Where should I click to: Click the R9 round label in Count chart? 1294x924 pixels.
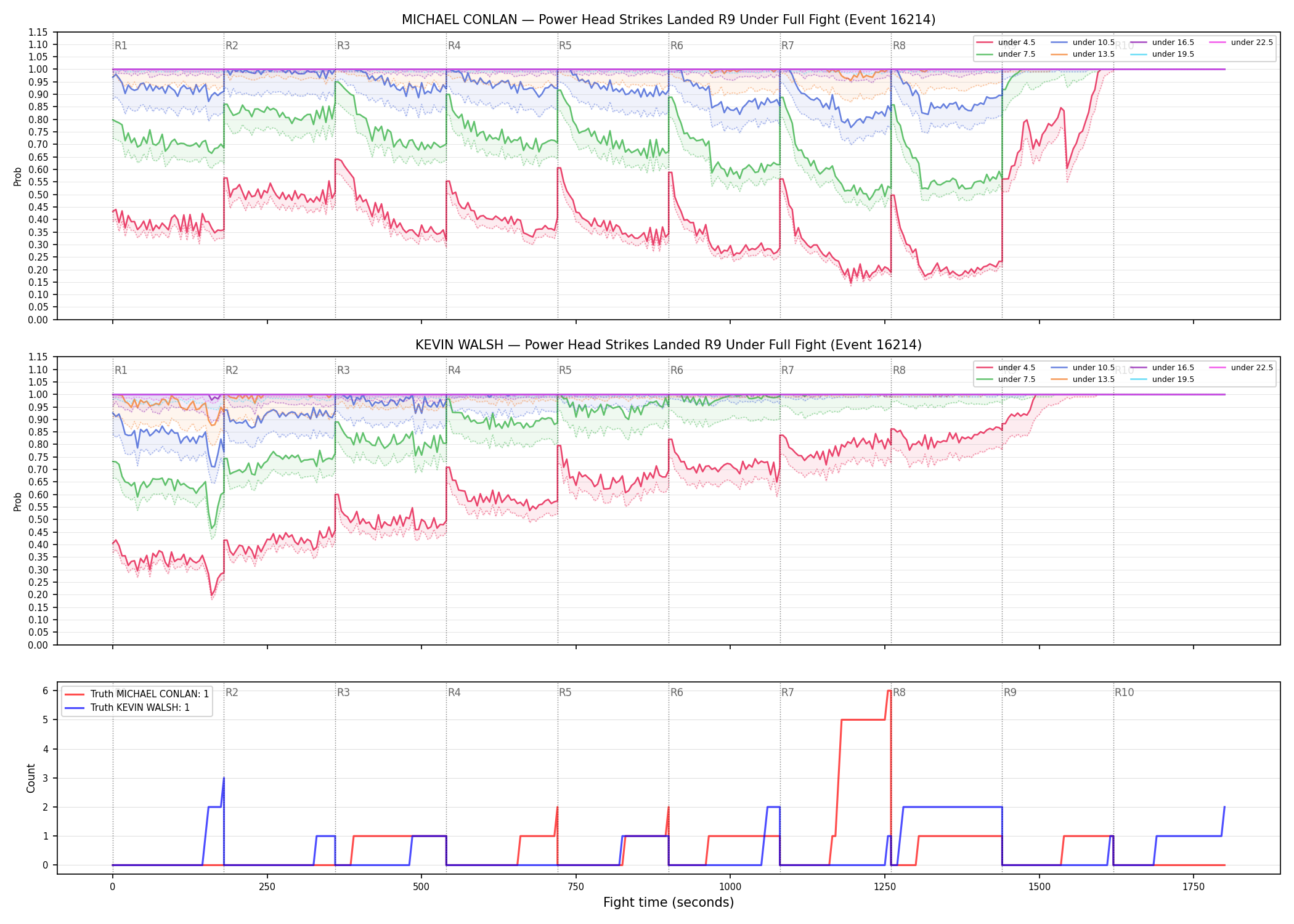pos(1010,692)
